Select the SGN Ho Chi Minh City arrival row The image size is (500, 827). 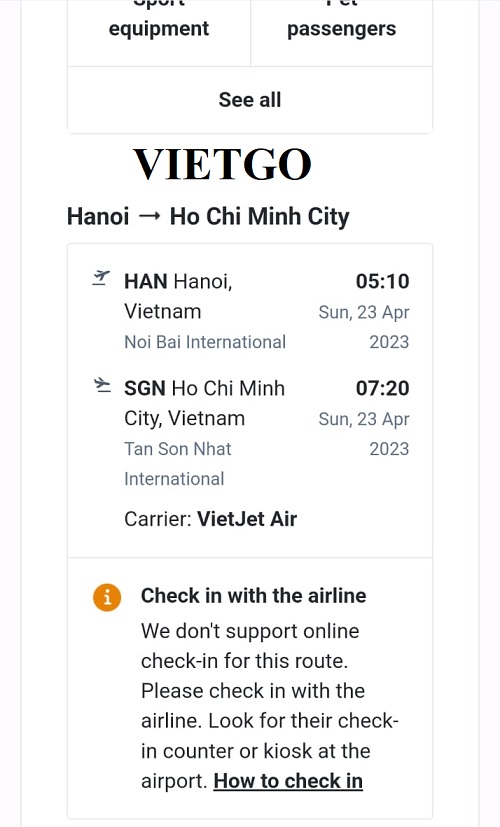(251, 433)
